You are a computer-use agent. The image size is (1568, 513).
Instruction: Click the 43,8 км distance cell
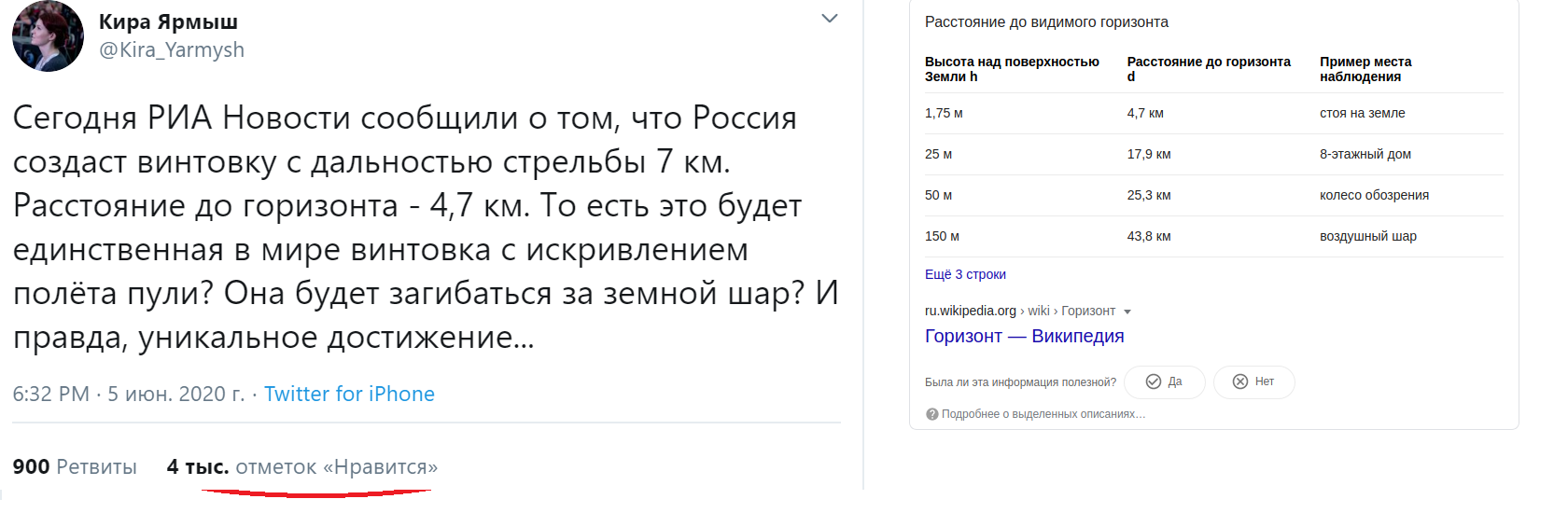click(1148, 237)
